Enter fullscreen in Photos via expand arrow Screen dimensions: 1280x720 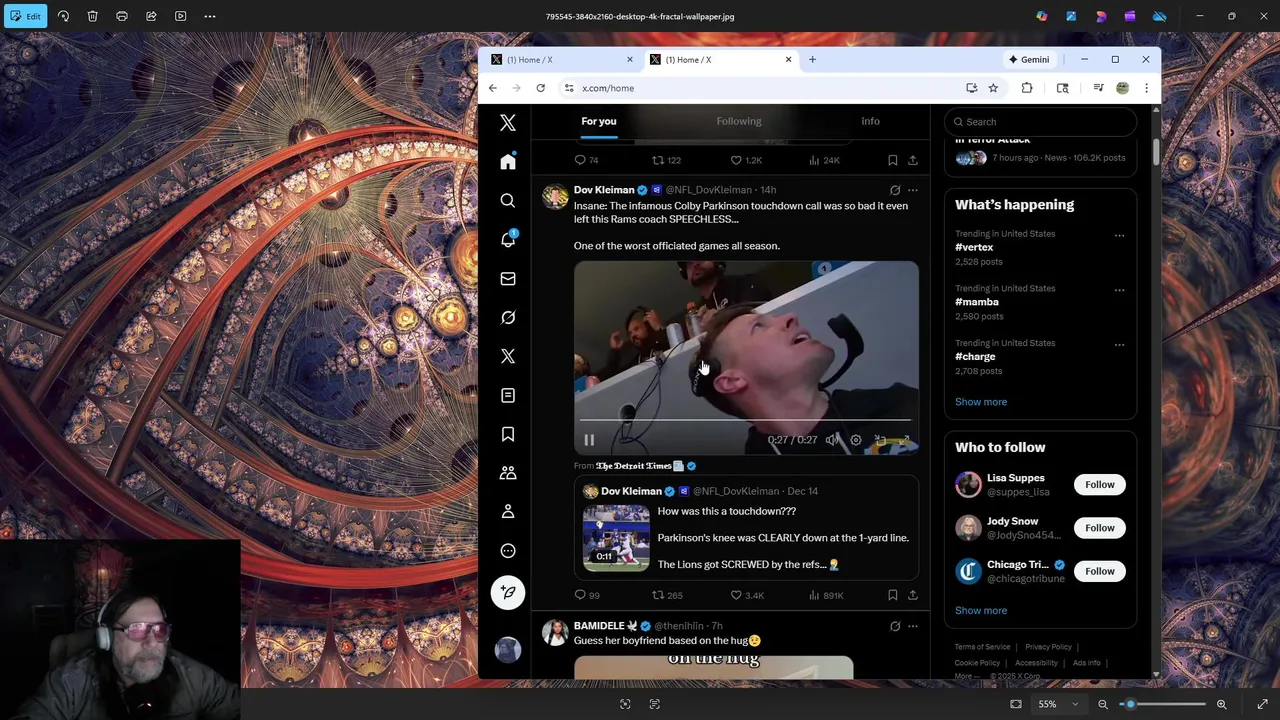point(1262,704)
